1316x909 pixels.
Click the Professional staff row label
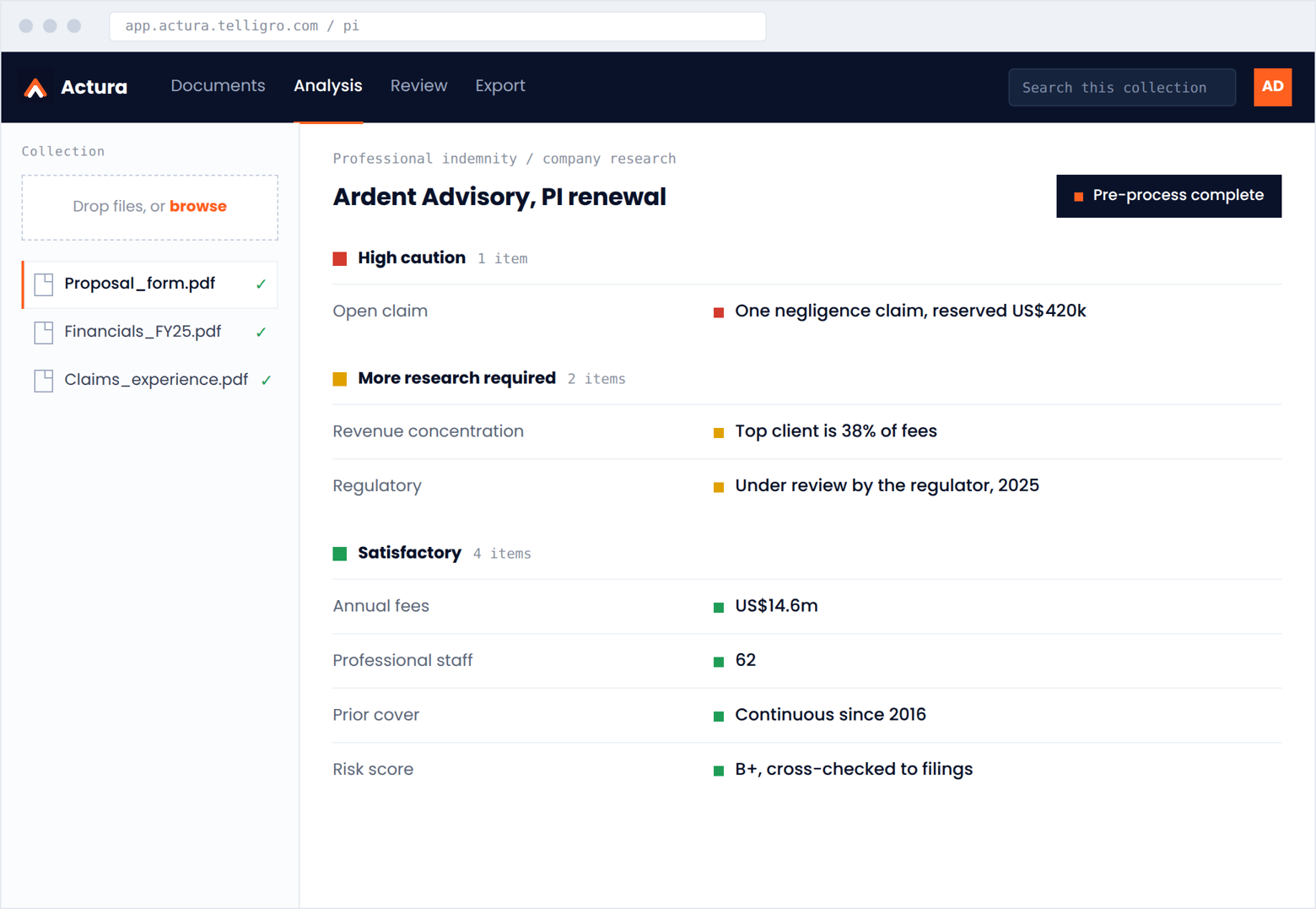[403, 661]
